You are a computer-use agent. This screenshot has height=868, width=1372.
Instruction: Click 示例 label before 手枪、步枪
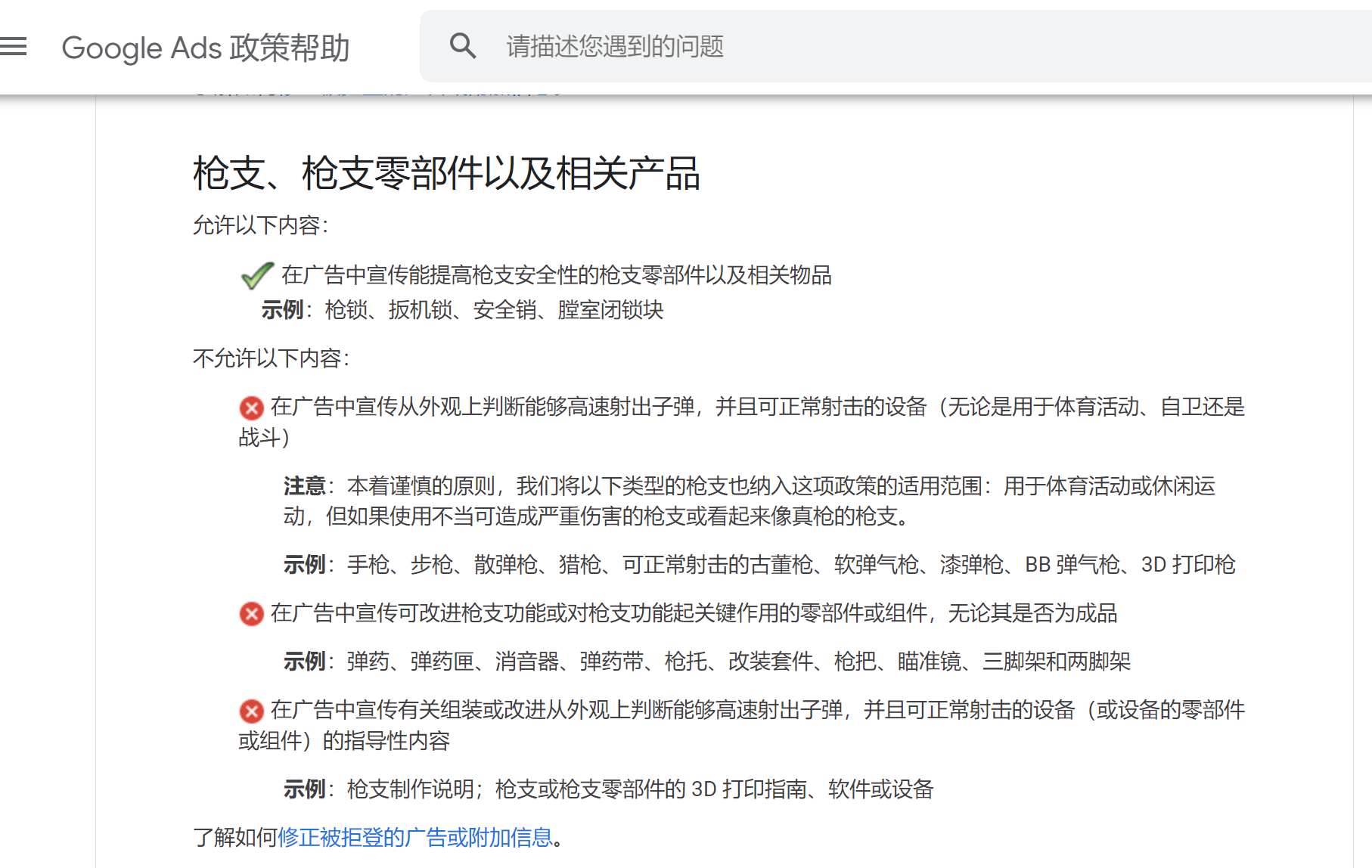[x=304, y=565]
